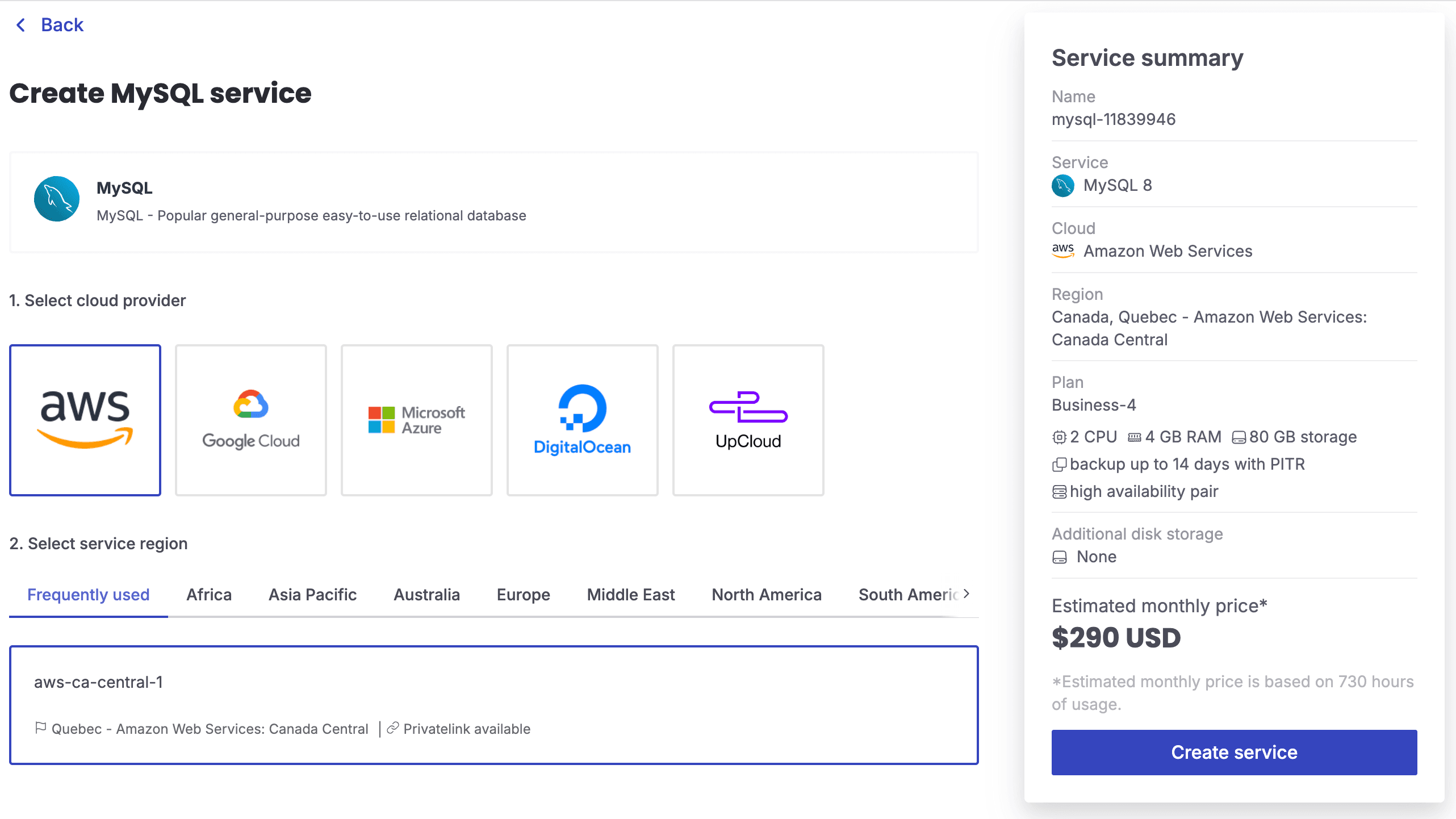The height and width of the screenshot is (819, 1456).
Task: Switch to the Asia Pacific region tab
Action: (x=313, y=595)
